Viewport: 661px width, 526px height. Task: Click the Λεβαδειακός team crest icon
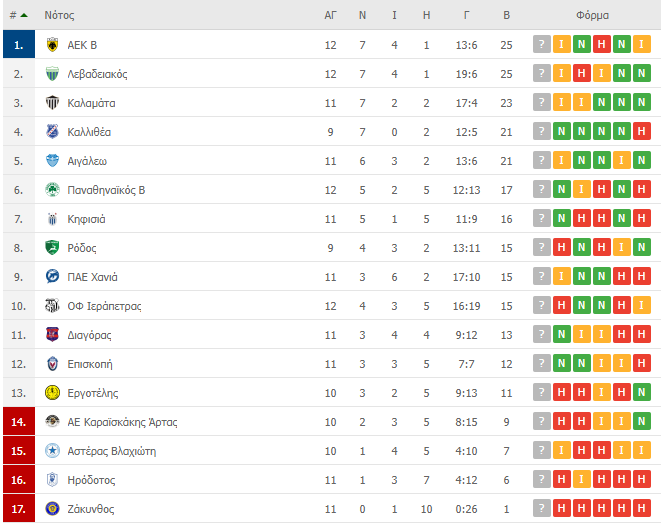coord(52,74)
